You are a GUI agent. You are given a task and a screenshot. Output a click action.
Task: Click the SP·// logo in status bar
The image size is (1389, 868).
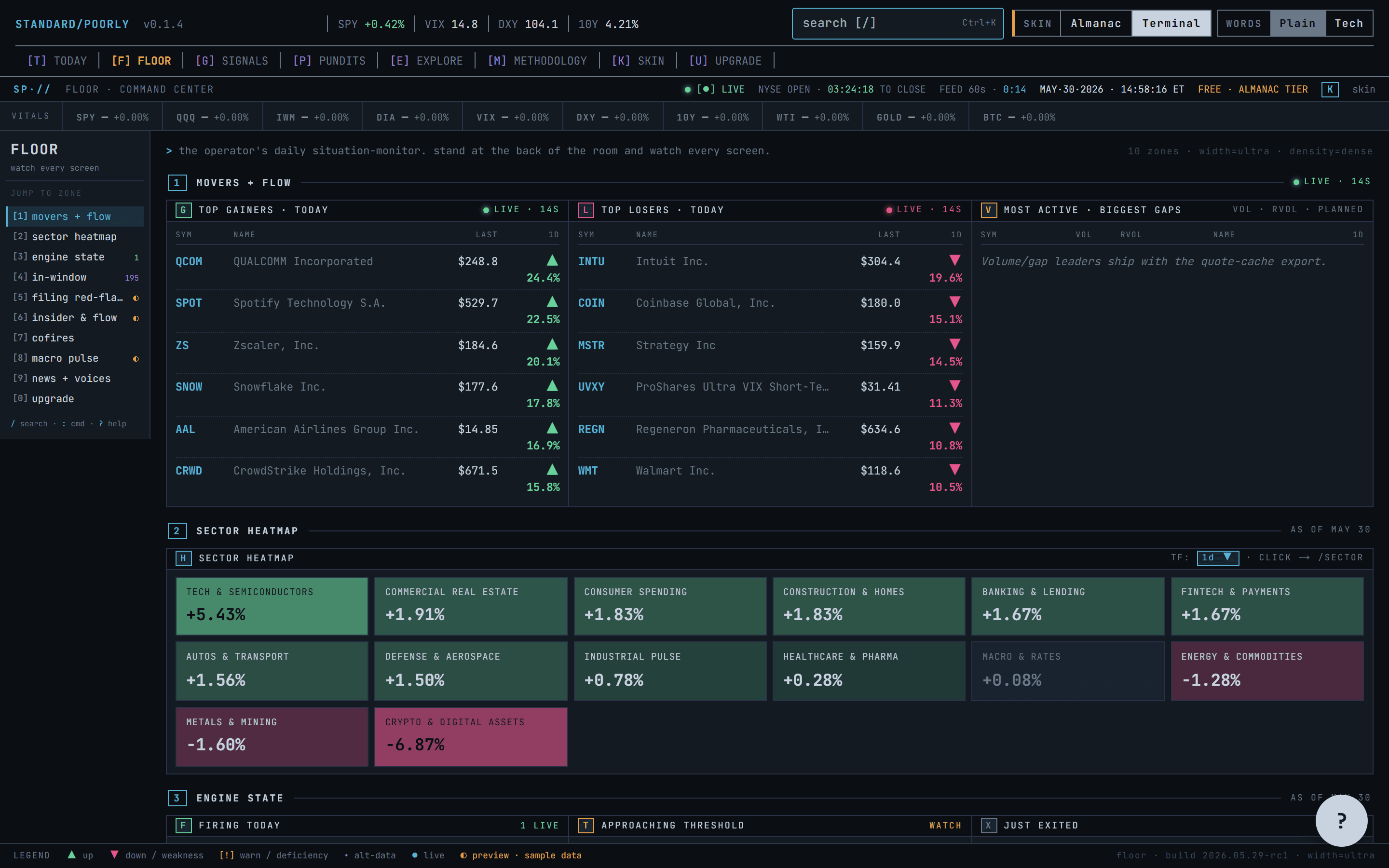(x=32, y=90)
